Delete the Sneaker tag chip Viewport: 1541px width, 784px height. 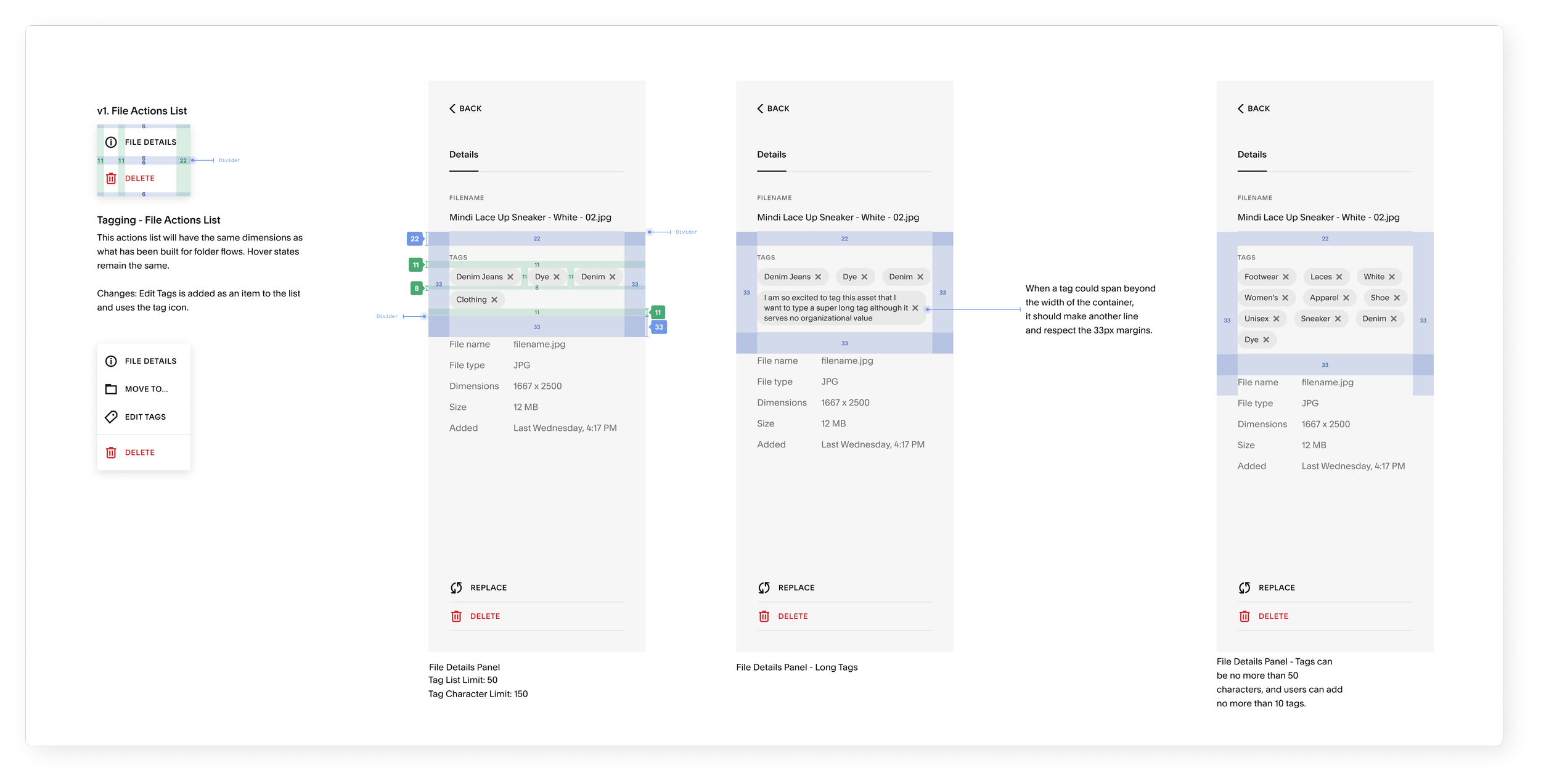point(1338,319)
